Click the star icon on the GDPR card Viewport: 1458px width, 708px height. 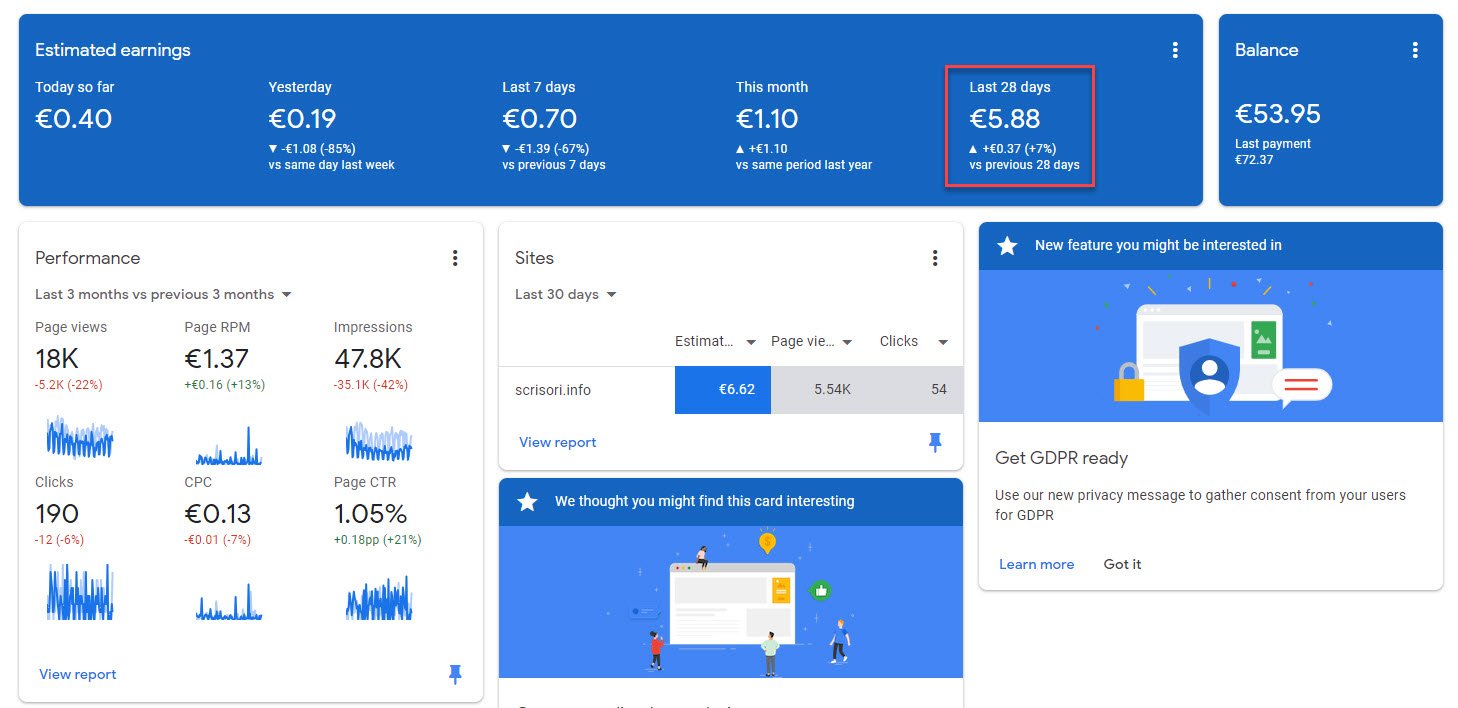[1006, 245]
